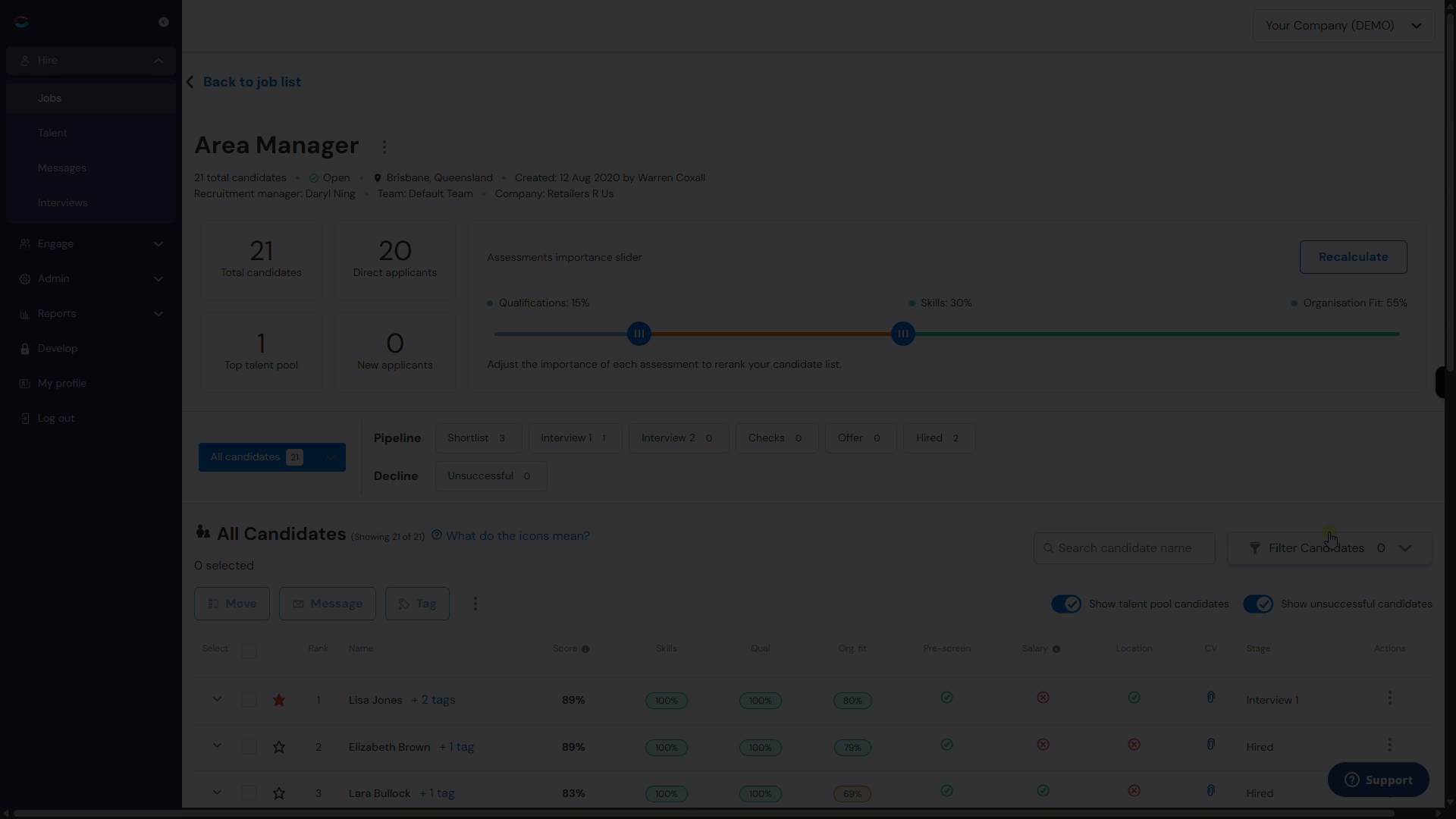Collapse the Hire menu section
The image size is (1456, 819).
[x=91, y=61]
